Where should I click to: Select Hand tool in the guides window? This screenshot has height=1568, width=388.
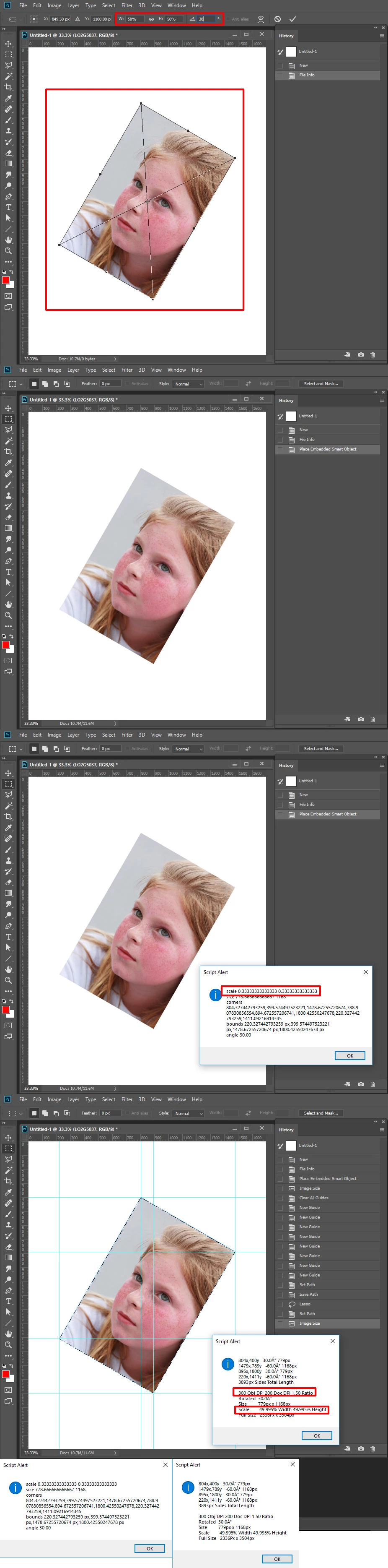8,1334
